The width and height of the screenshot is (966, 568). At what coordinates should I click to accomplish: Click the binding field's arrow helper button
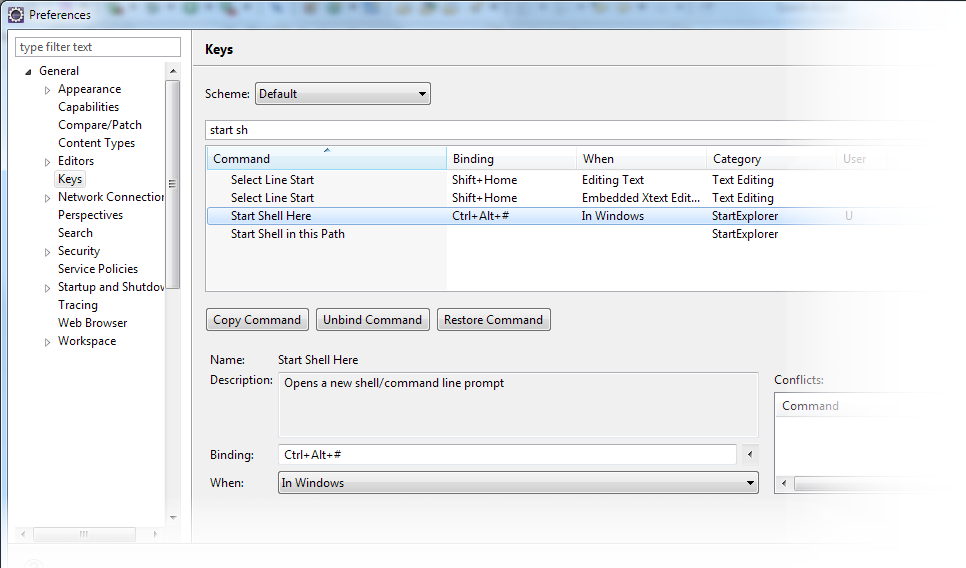click(749, 455)
